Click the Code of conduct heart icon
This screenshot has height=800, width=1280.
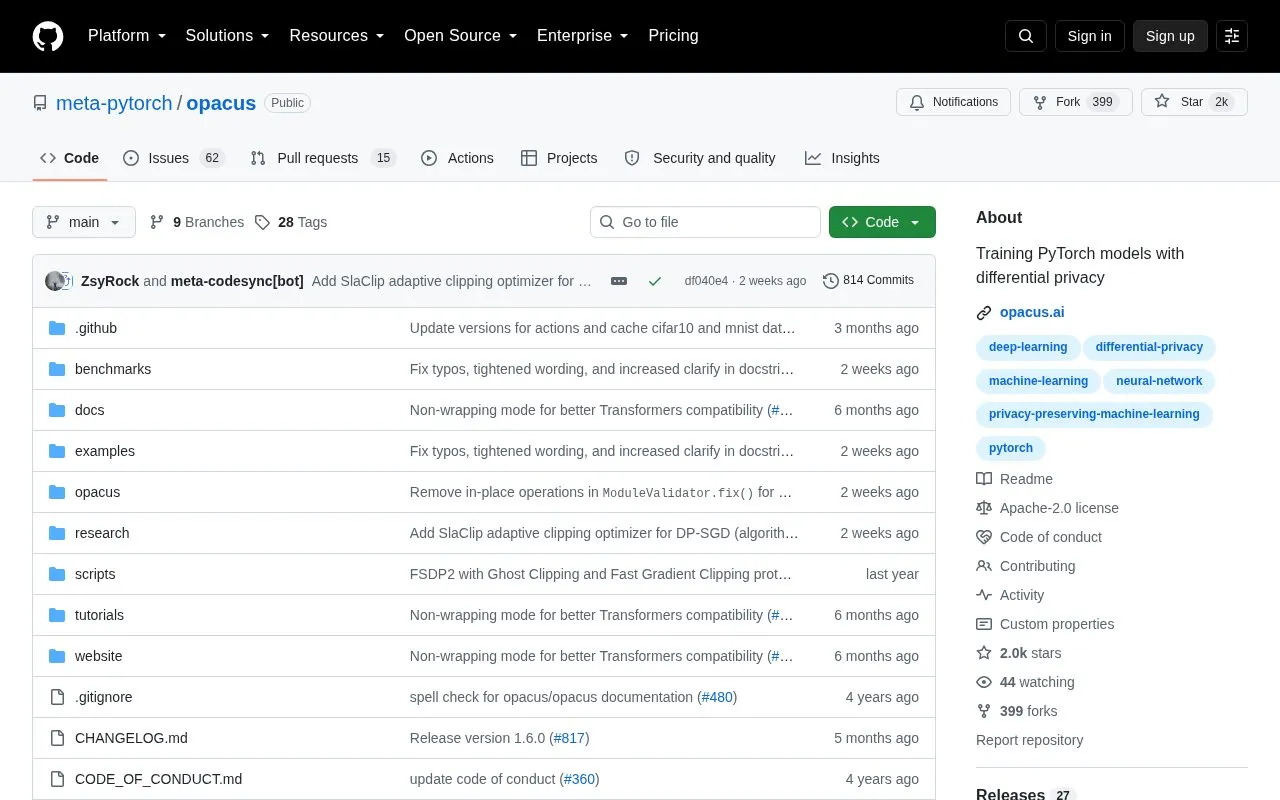984,537
